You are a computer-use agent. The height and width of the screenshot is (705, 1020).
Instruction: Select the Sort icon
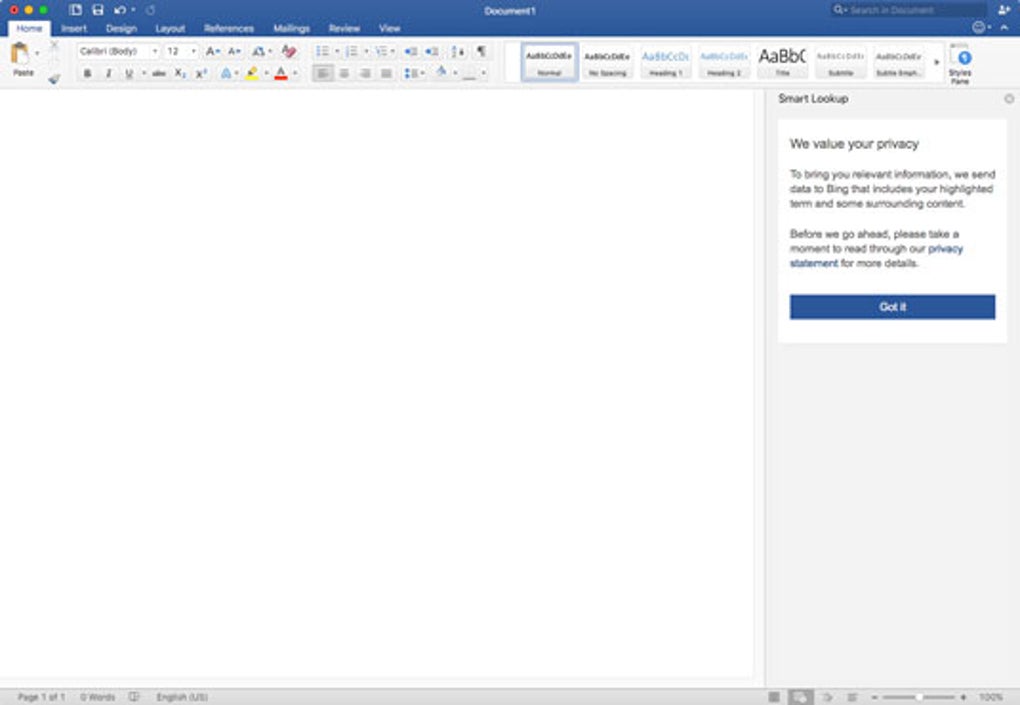459,51
